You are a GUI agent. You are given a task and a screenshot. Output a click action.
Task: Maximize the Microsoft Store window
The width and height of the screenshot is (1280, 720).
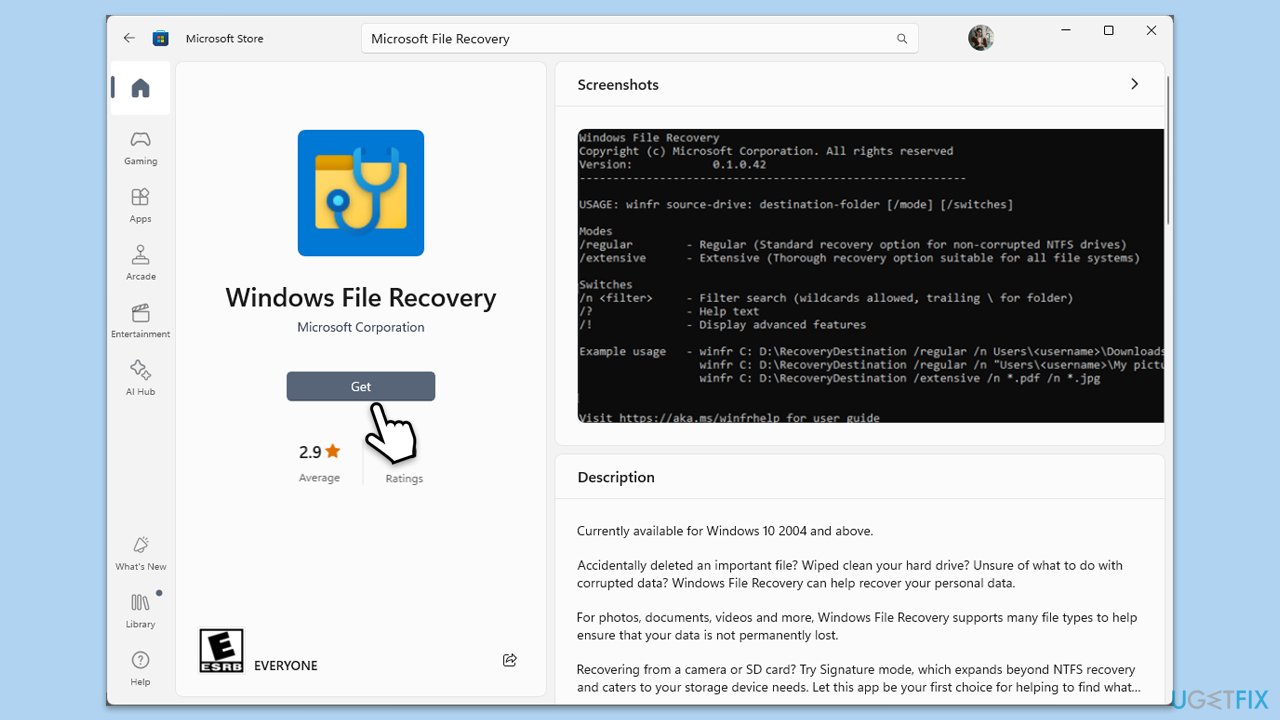click(1108, 31)
